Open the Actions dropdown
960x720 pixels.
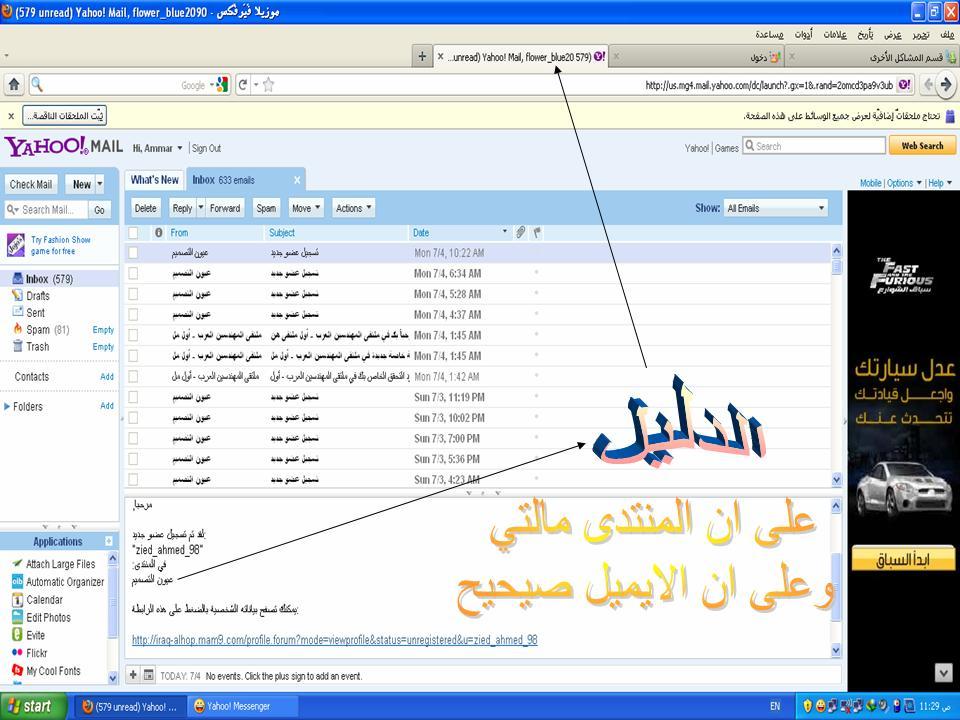click(x=353, y=208)
